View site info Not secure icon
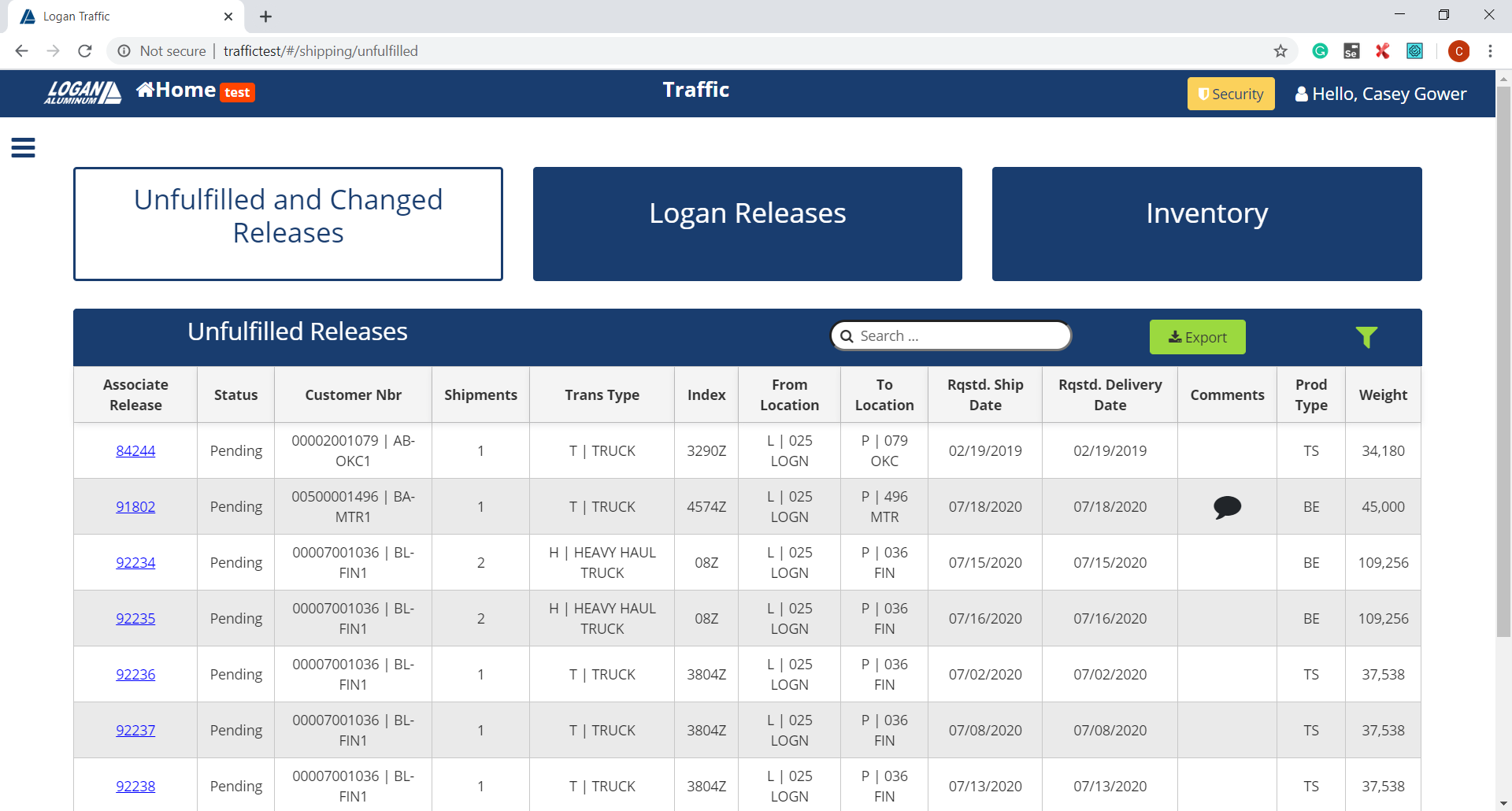Image resolution: width=1512 pixels, height=811 pixels. pyautogui.click(x=124, y=51)
